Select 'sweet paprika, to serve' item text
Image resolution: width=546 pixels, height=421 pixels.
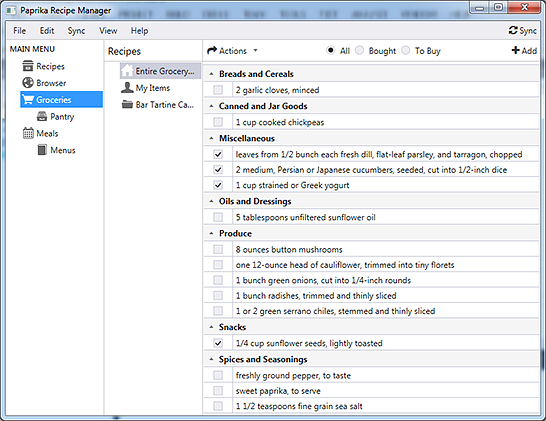(278, 391)
